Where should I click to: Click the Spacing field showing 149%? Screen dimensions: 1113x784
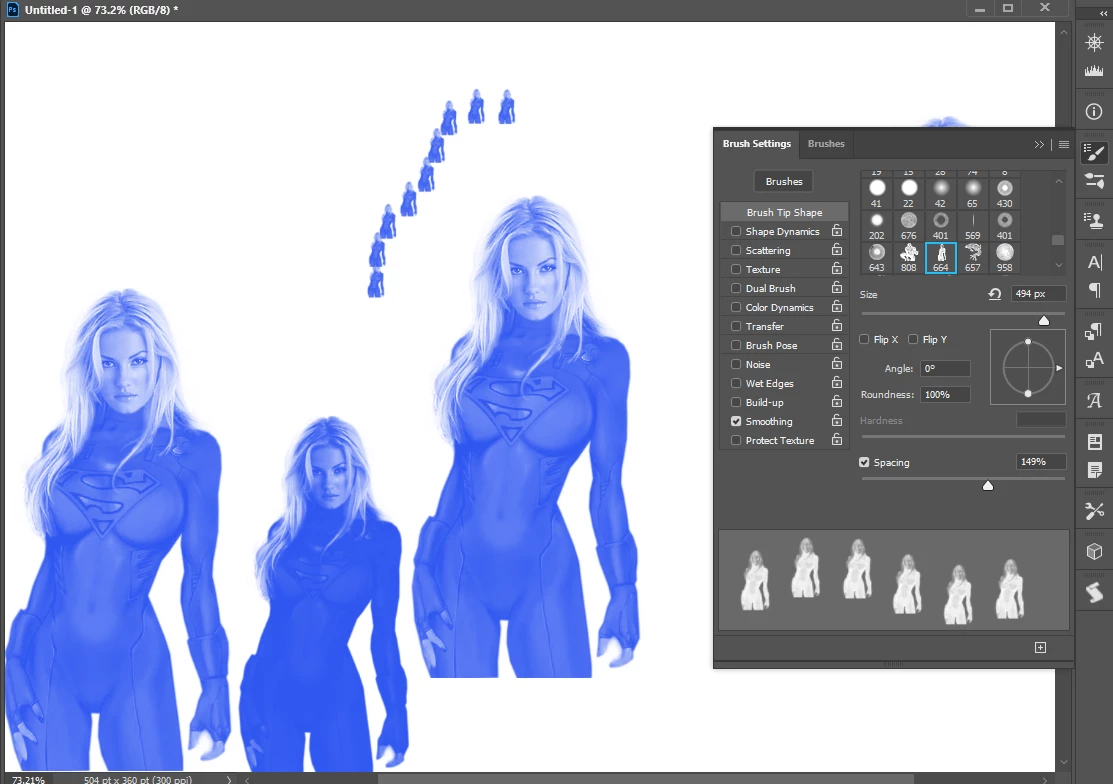click(1040, 462)
